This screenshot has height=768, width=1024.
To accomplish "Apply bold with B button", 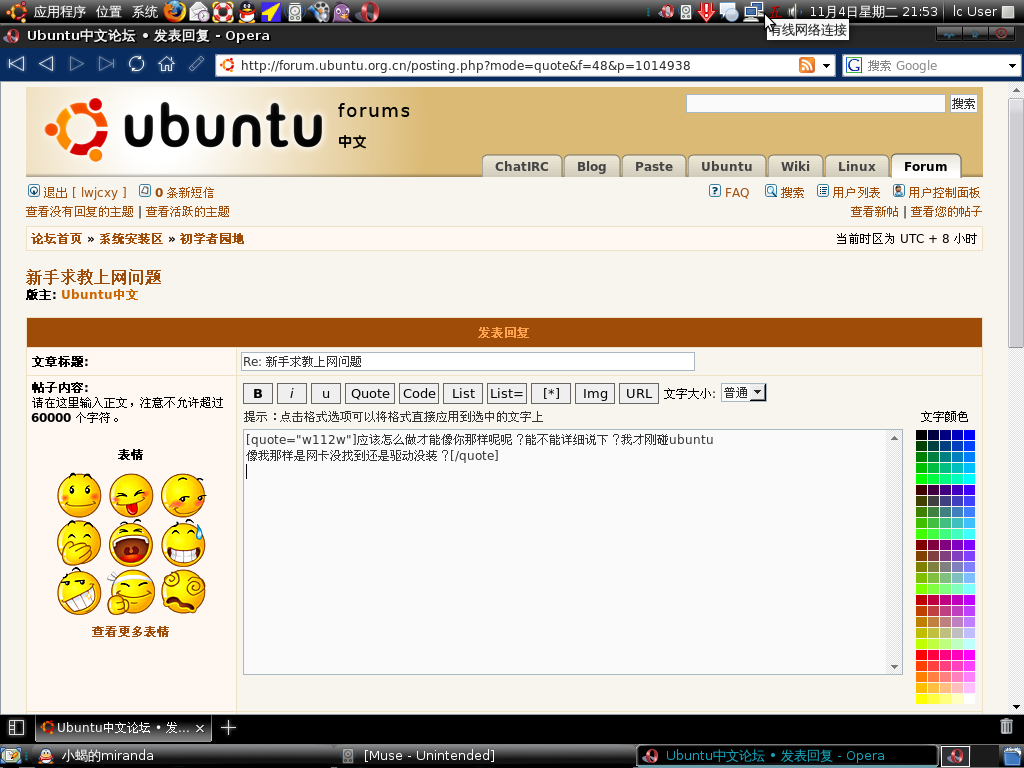I will pyautogui.click(x=257, y=393).
